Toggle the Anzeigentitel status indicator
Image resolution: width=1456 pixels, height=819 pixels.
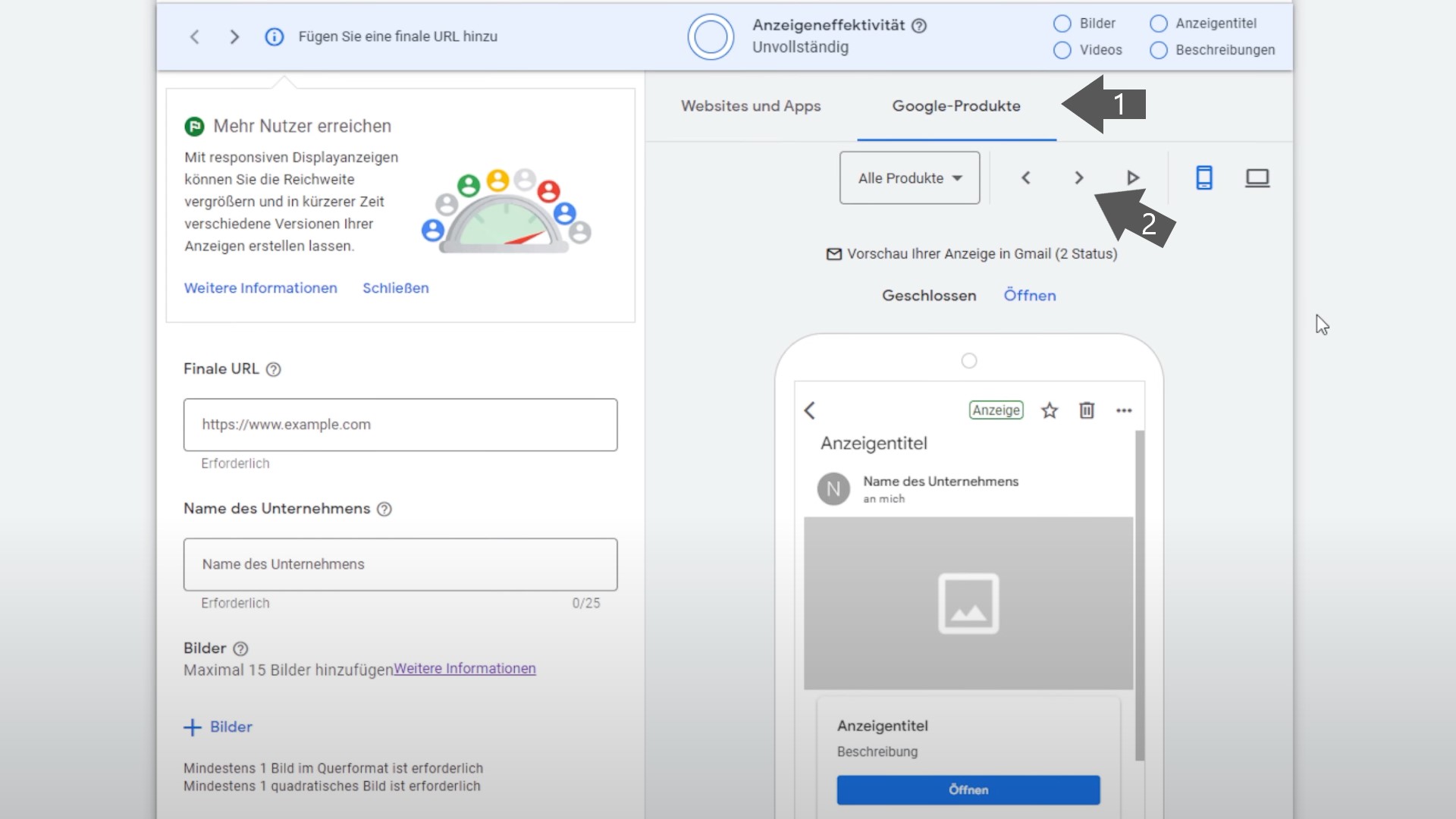pyautogui.click(x=1159, y=24)
